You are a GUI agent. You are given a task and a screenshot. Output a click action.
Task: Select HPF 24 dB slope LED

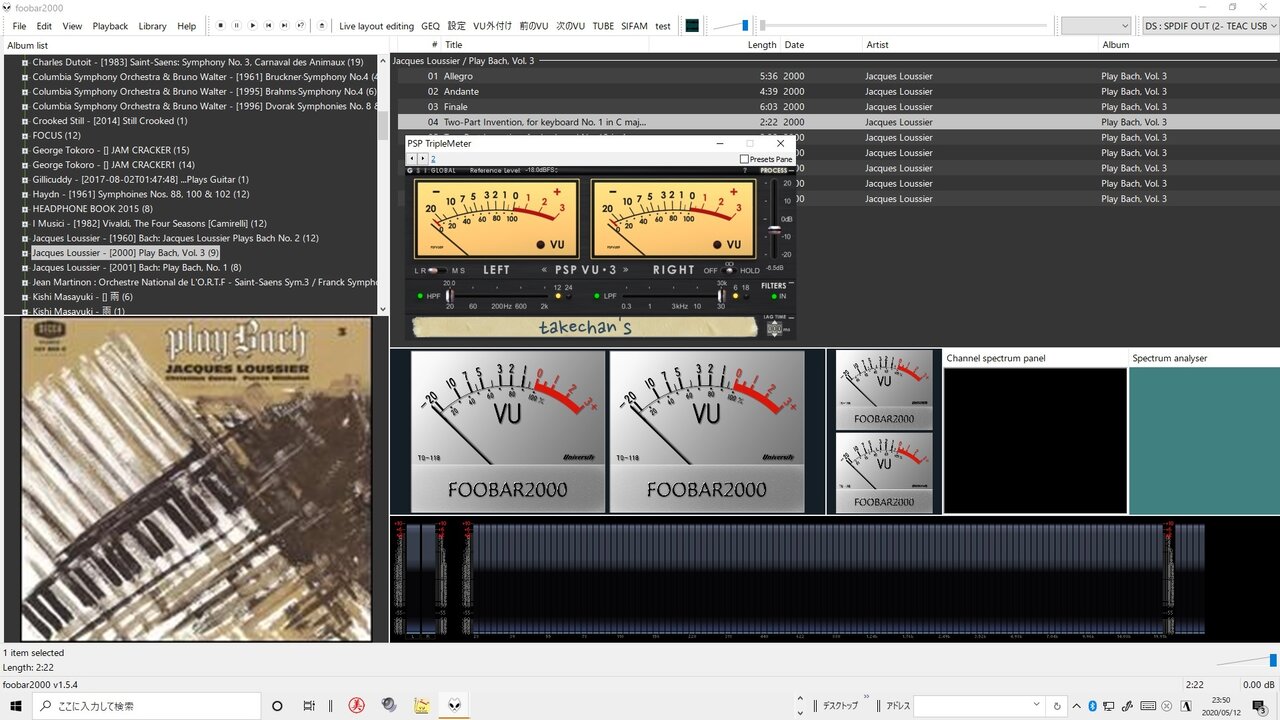(x=569, y=296)
